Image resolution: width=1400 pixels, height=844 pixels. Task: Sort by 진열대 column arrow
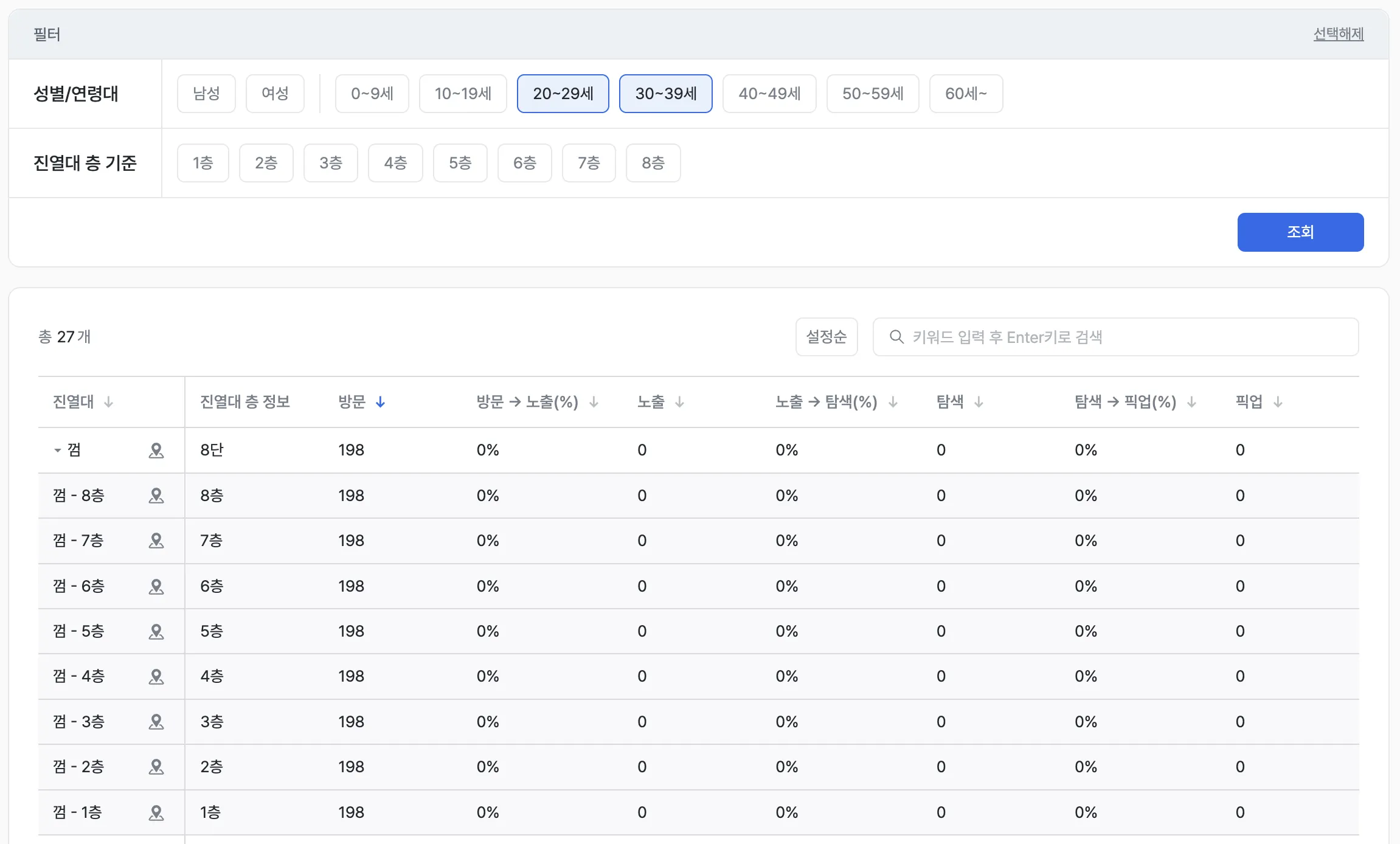tap(108, 402)
